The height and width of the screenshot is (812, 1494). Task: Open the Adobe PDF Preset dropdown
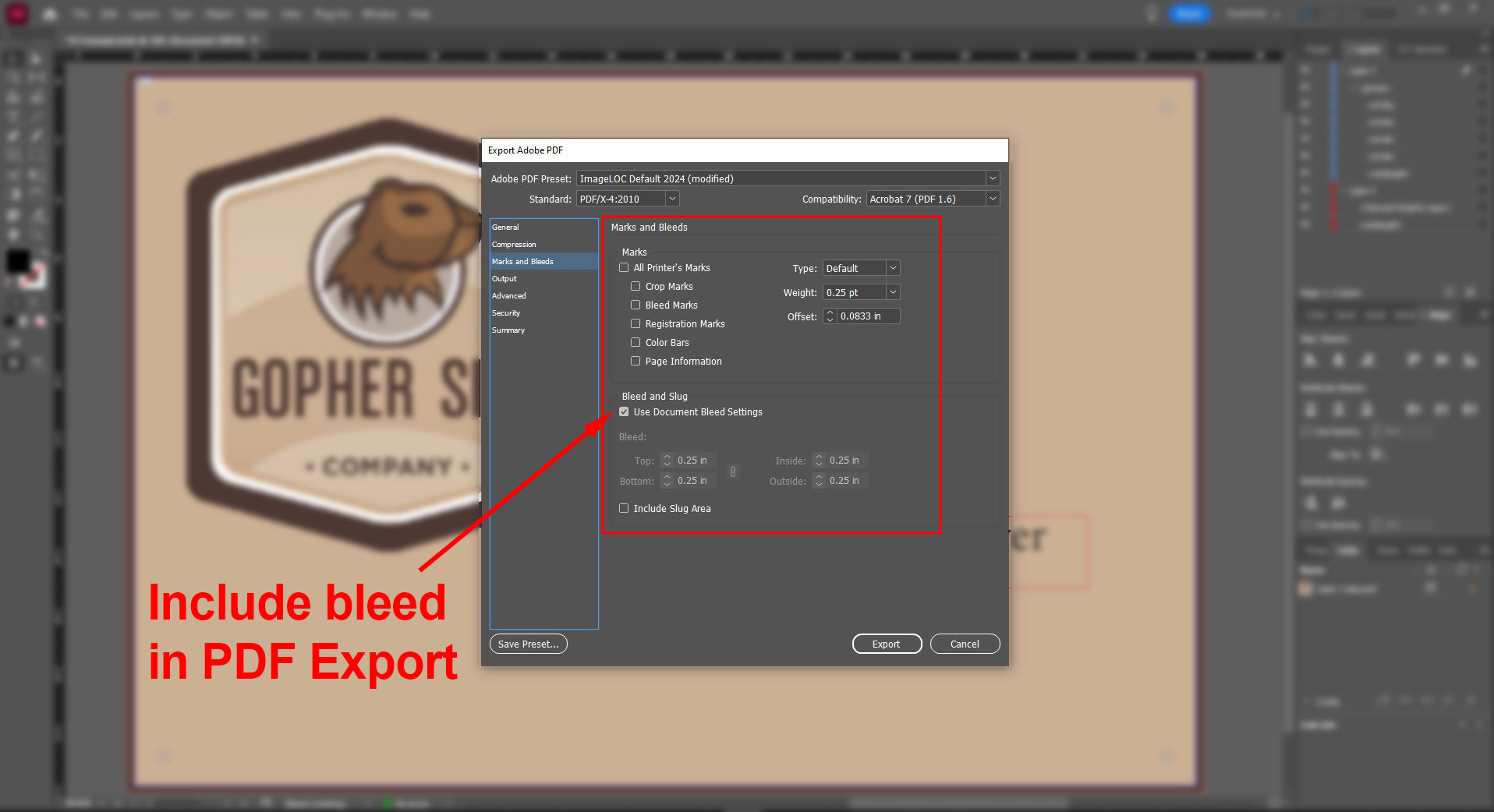coord(788,178)
